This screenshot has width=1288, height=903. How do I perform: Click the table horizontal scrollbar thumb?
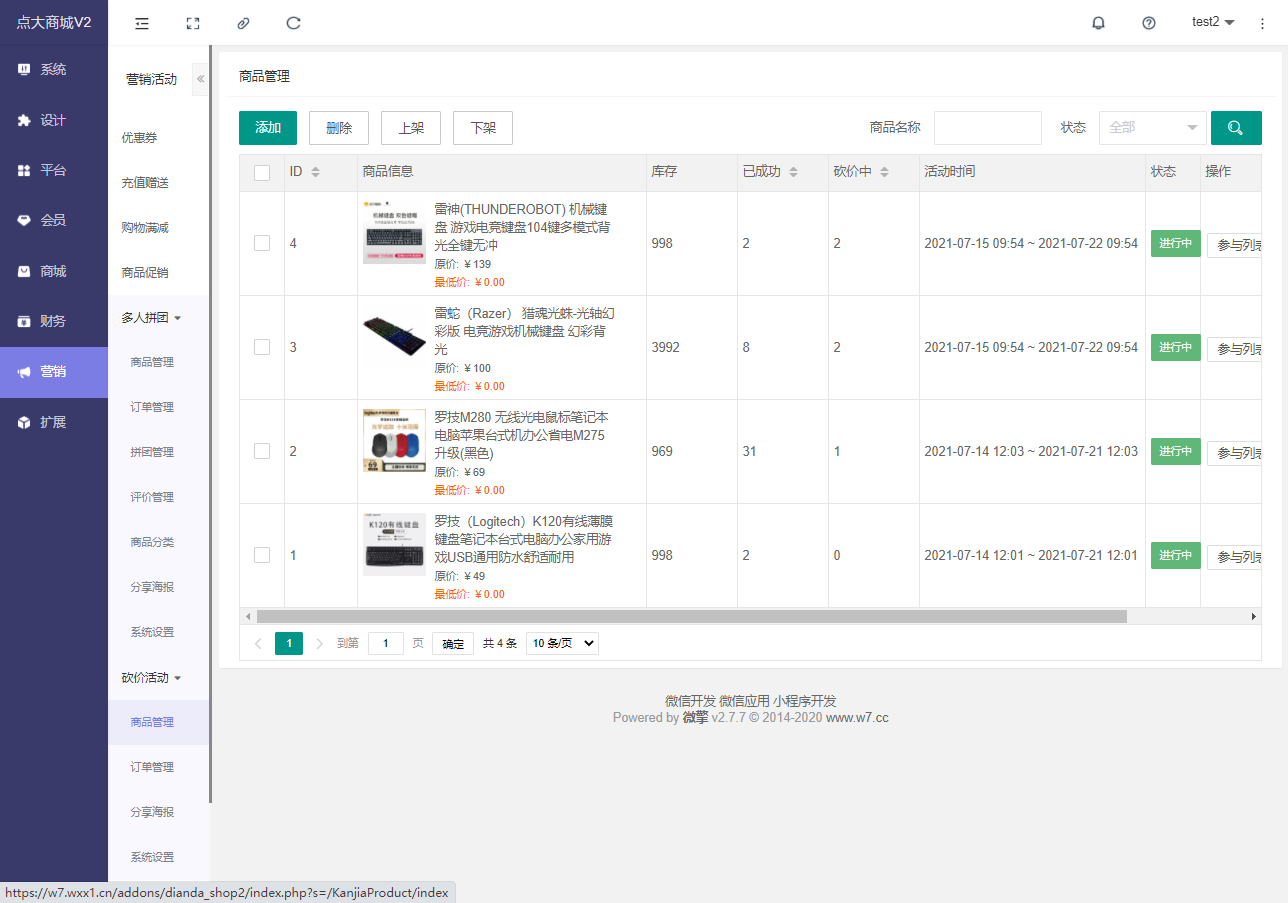click(x=692, y=617)
